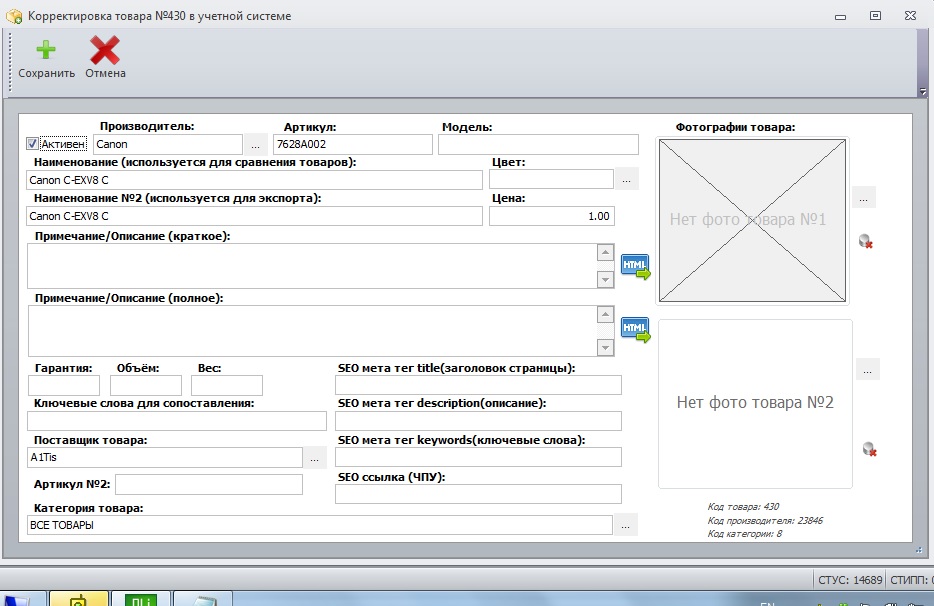The height and width of the screenshot is (606, 934).
Task: Click the empty Модель field
Action: [x=538, y=144]
